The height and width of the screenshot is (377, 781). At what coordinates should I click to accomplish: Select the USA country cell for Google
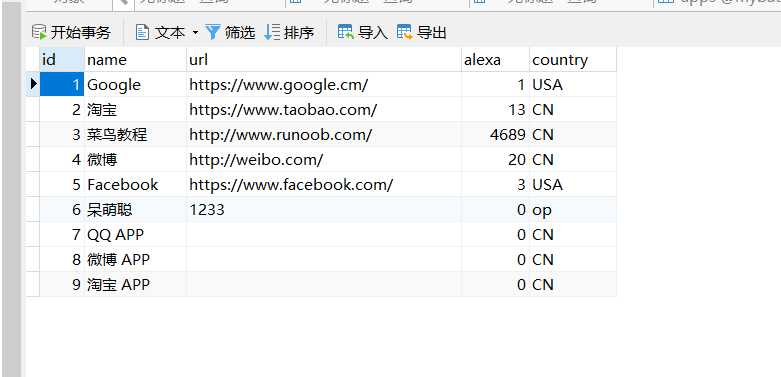pyautogui.click(x=573, y=85)
